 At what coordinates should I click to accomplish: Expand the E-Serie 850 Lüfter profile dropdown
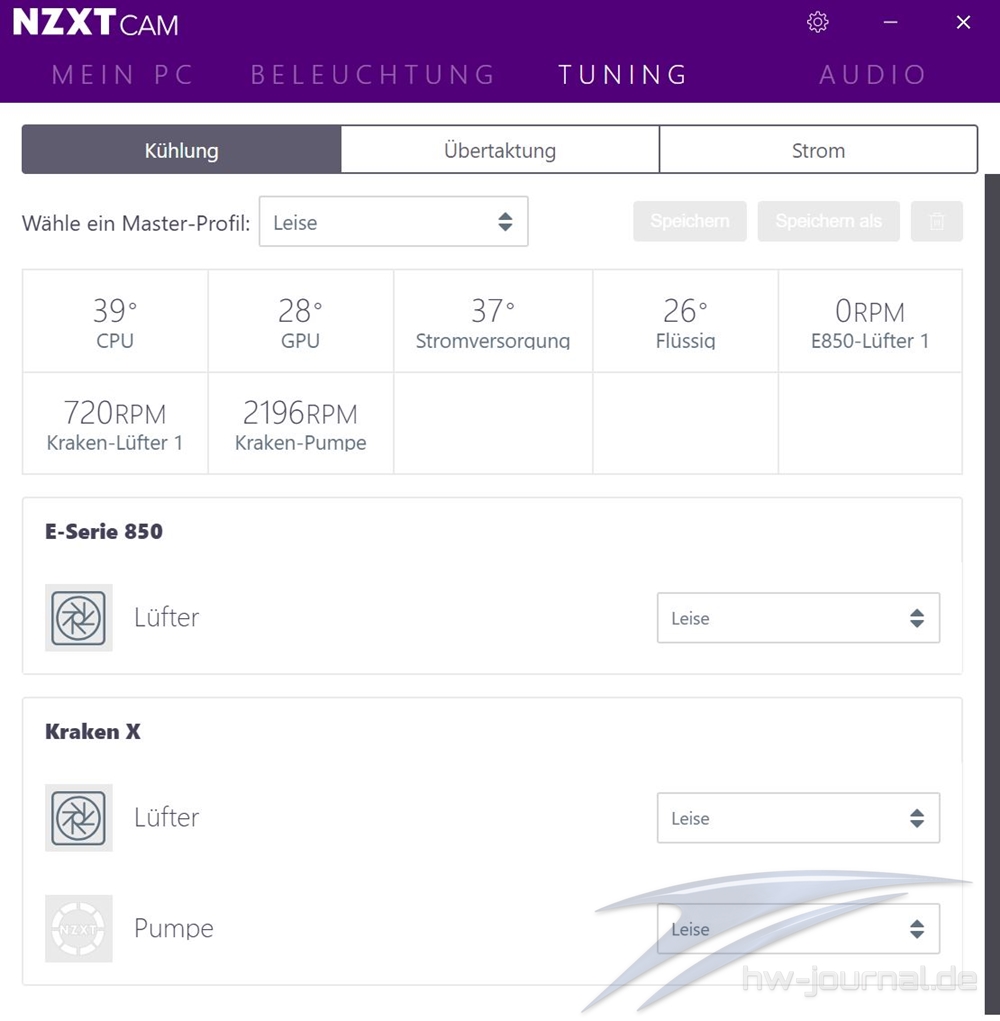tap(798, 618)
